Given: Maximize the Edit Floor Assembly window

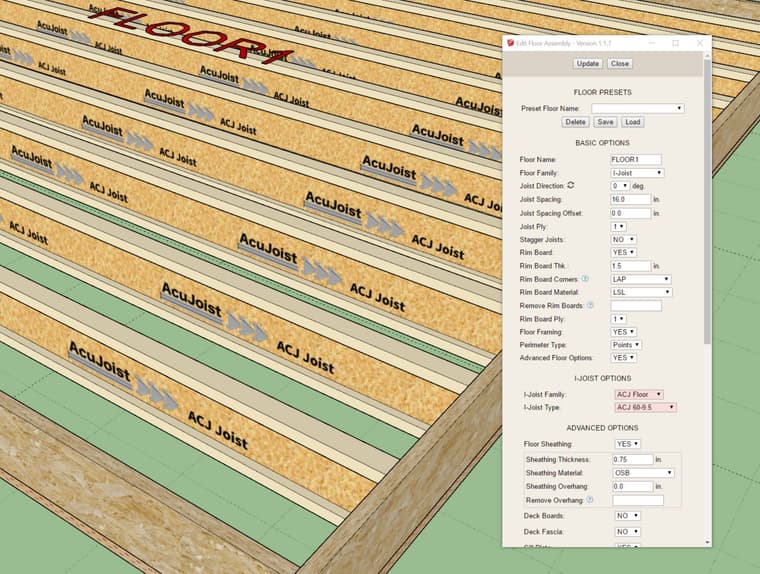Looking at the screenshot, I should [x=675, y=43].
